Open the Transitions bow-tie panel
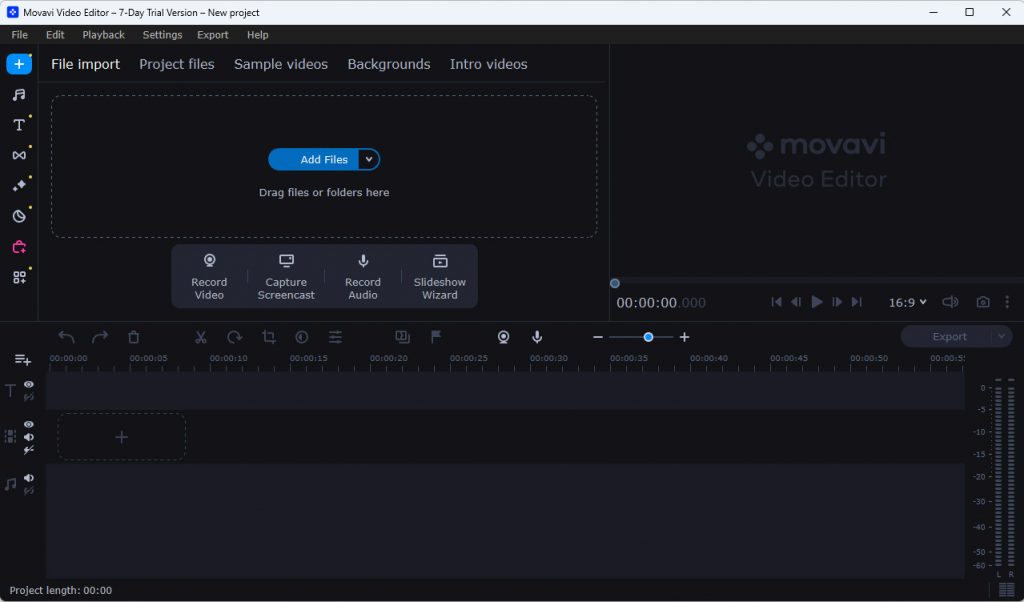 point(19,155)
